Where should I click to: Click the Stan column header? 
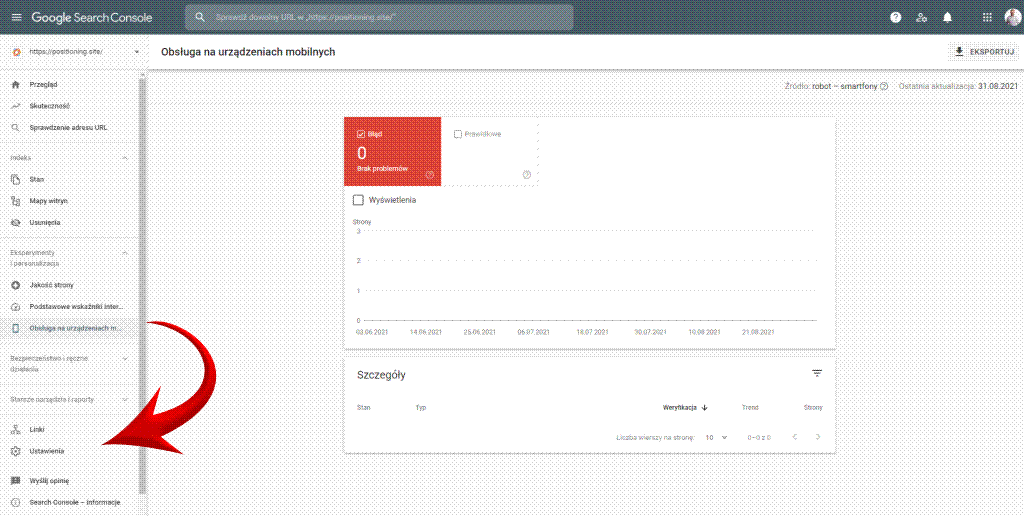[364, 408]
